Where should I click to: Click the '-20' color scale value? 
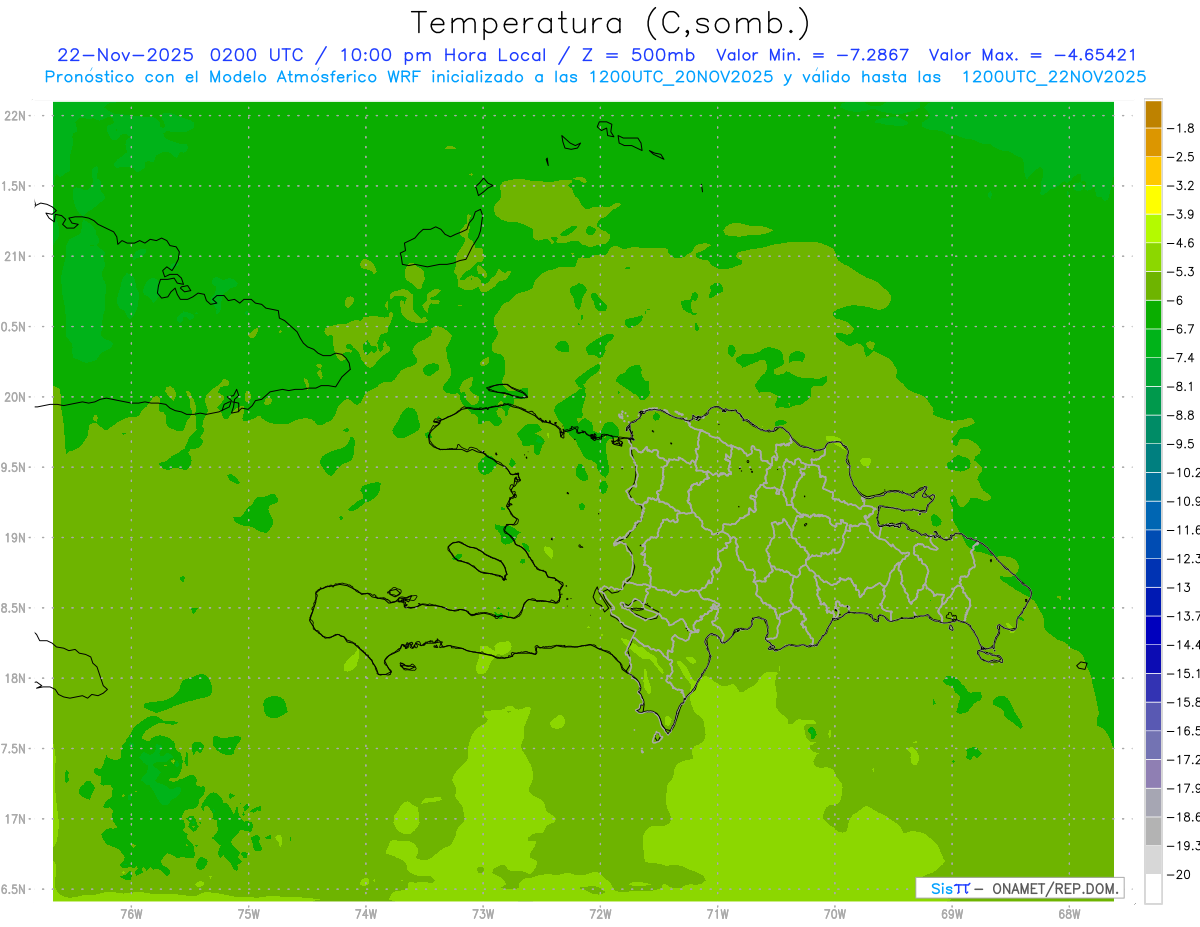pos(1178,874)
